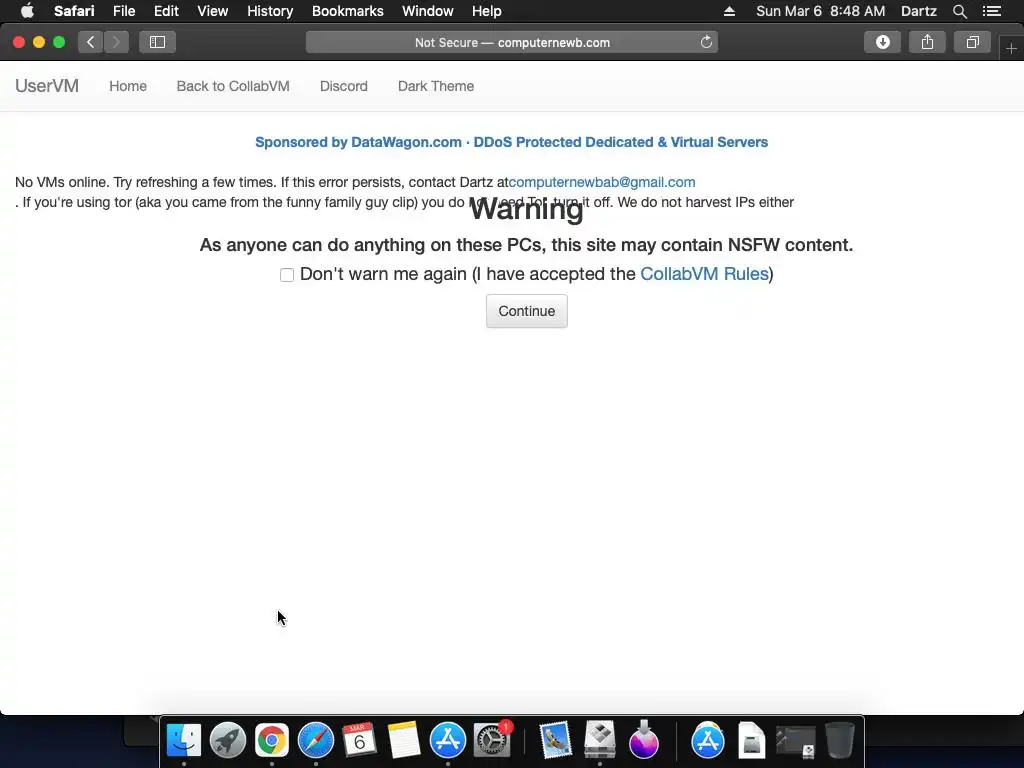The height and width of the screenshot is (768, 1024).
Task: Open Mail stamp icon in the Dock
Action: 556,740
